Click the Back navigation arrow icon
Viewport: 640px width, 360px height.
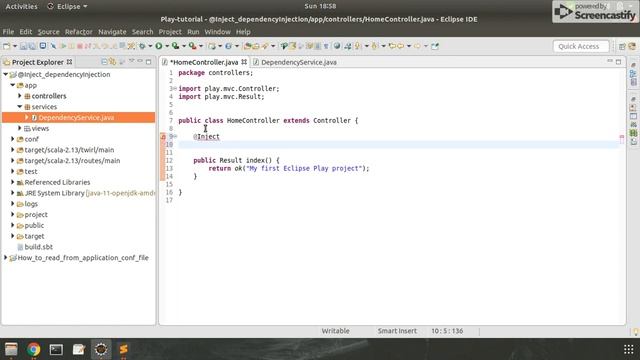coord(400,46)
